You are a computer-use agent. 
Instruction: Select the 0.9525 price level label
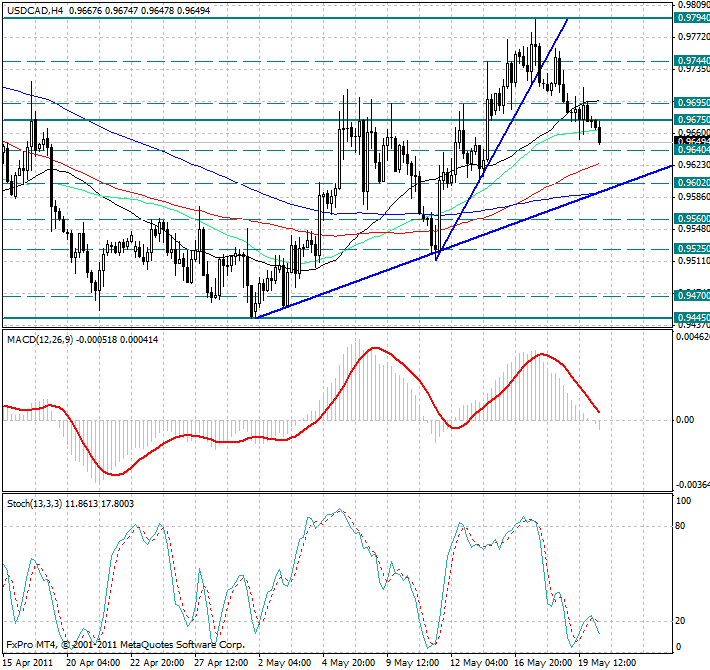(692, 249)
